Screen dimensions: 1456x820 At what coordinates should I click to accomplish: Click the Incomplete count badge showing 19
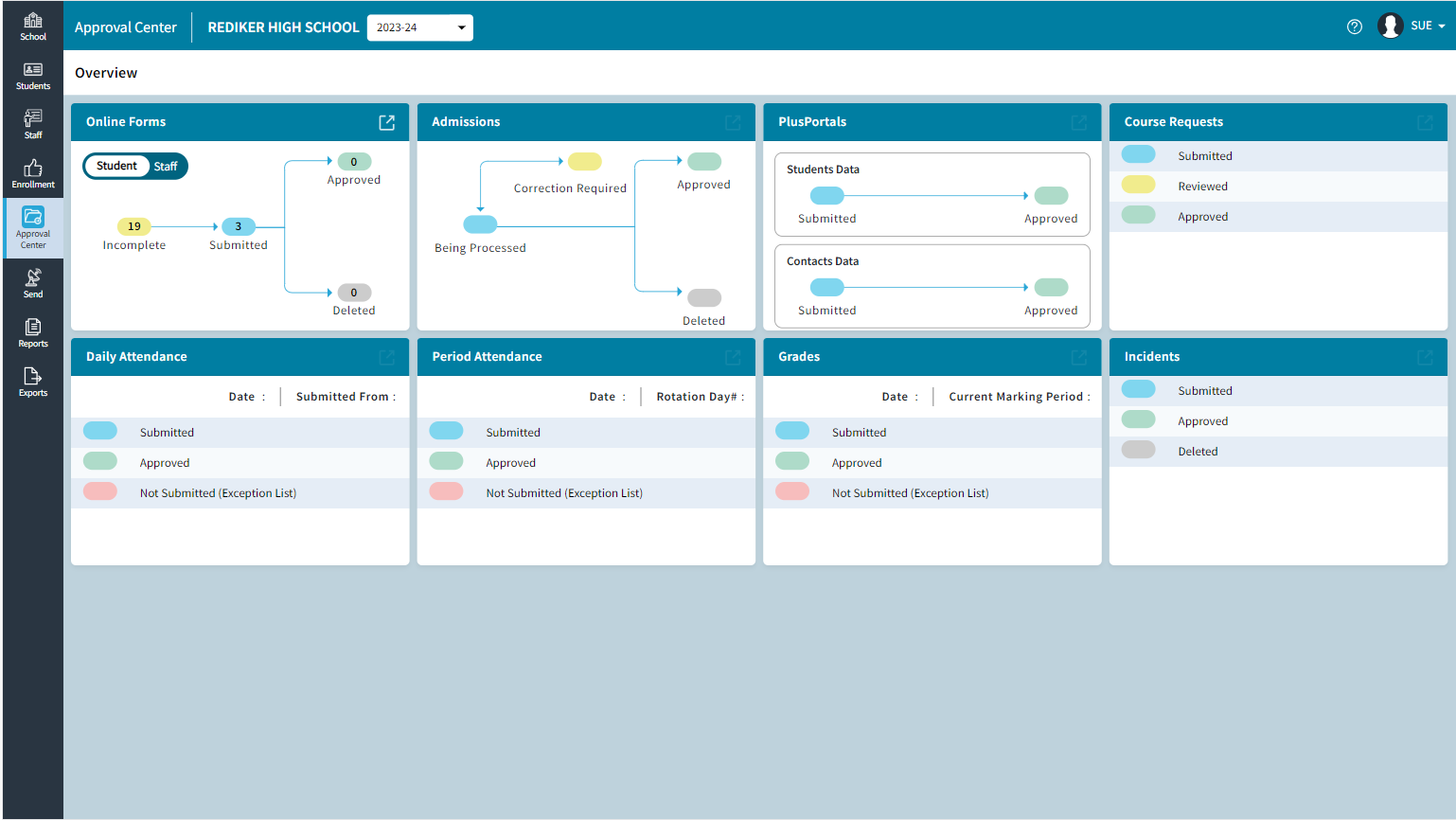(x=134, y=226)
